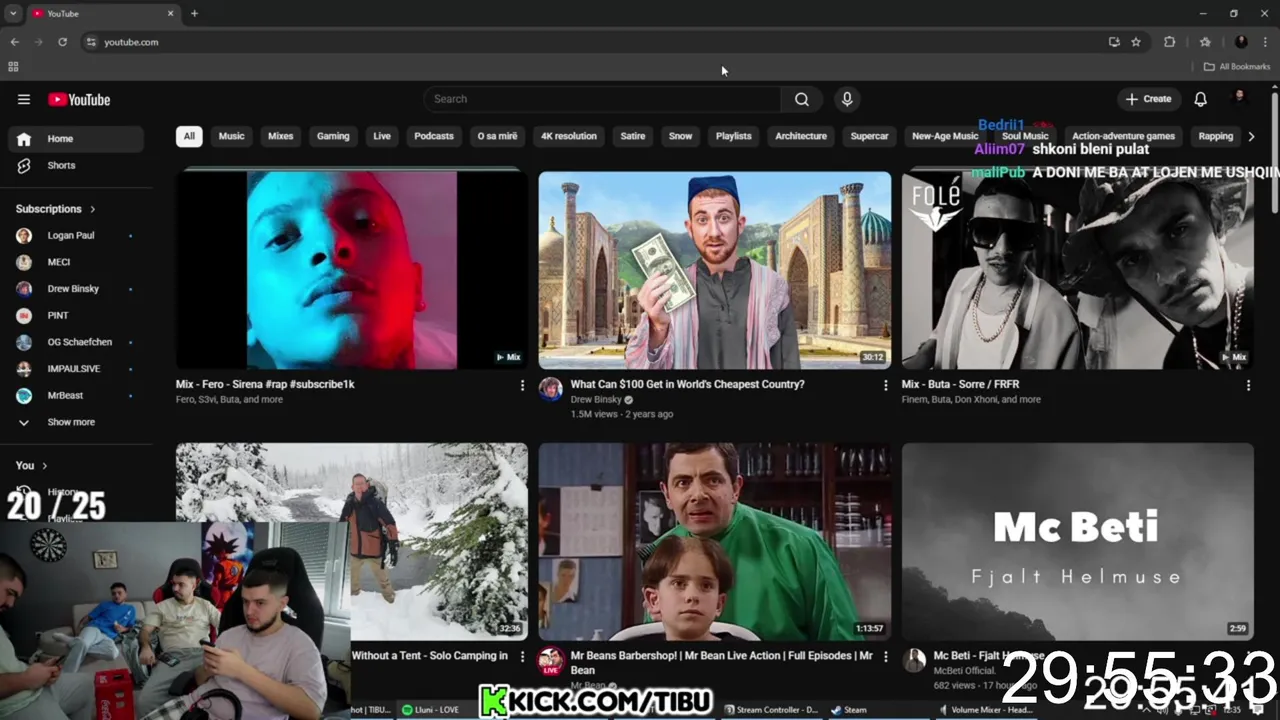Open the YouTube hamburger guide menu

[24, 99]
